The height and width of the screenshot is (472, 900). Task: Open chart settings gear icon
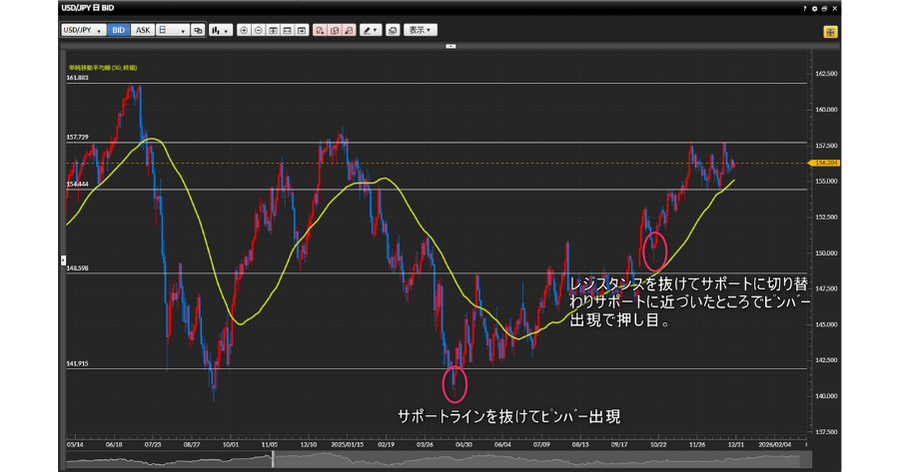pyautogui.click(x=815, y=9)
